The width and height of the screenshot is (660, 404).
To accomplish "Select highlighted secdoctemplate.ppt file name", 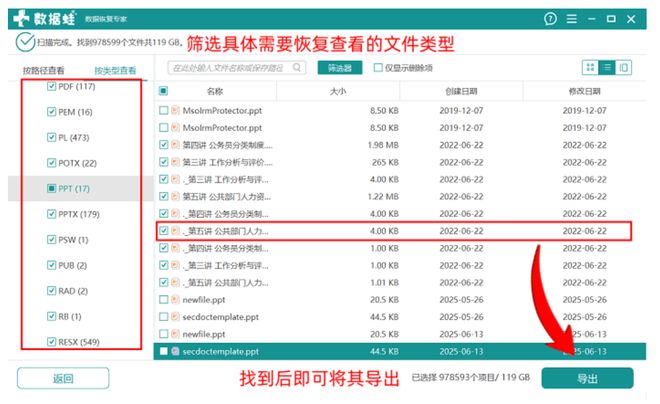I will tap(221, 351).
